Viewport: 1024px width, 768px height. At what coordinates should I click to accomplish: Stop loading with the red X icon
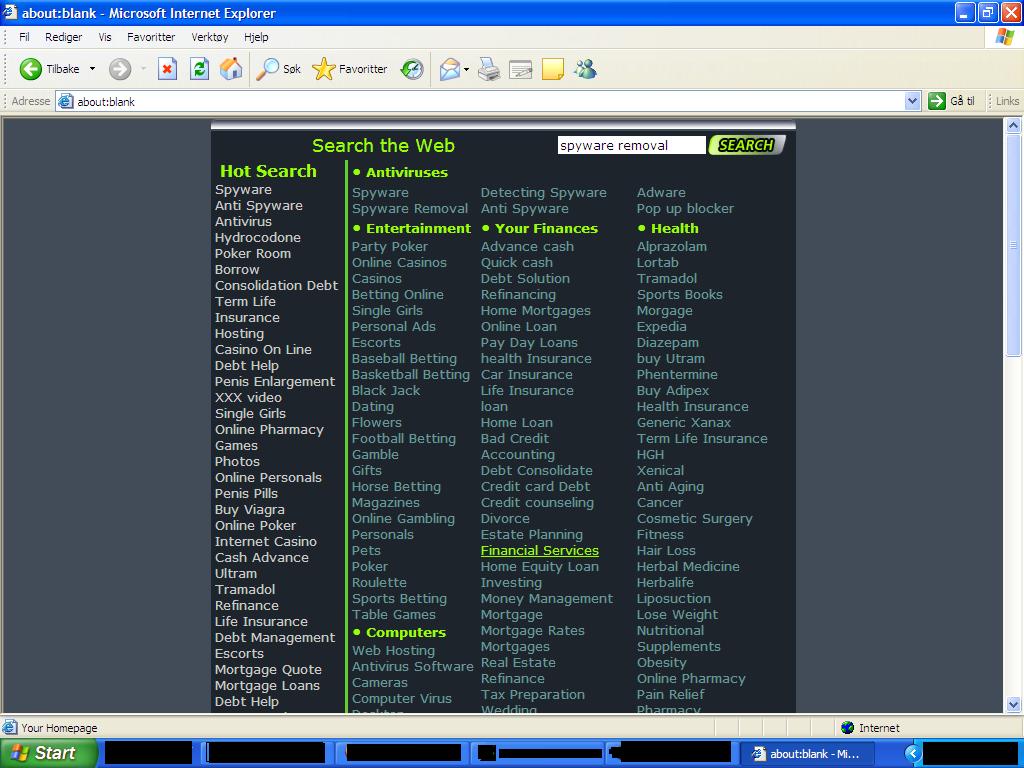168,69
